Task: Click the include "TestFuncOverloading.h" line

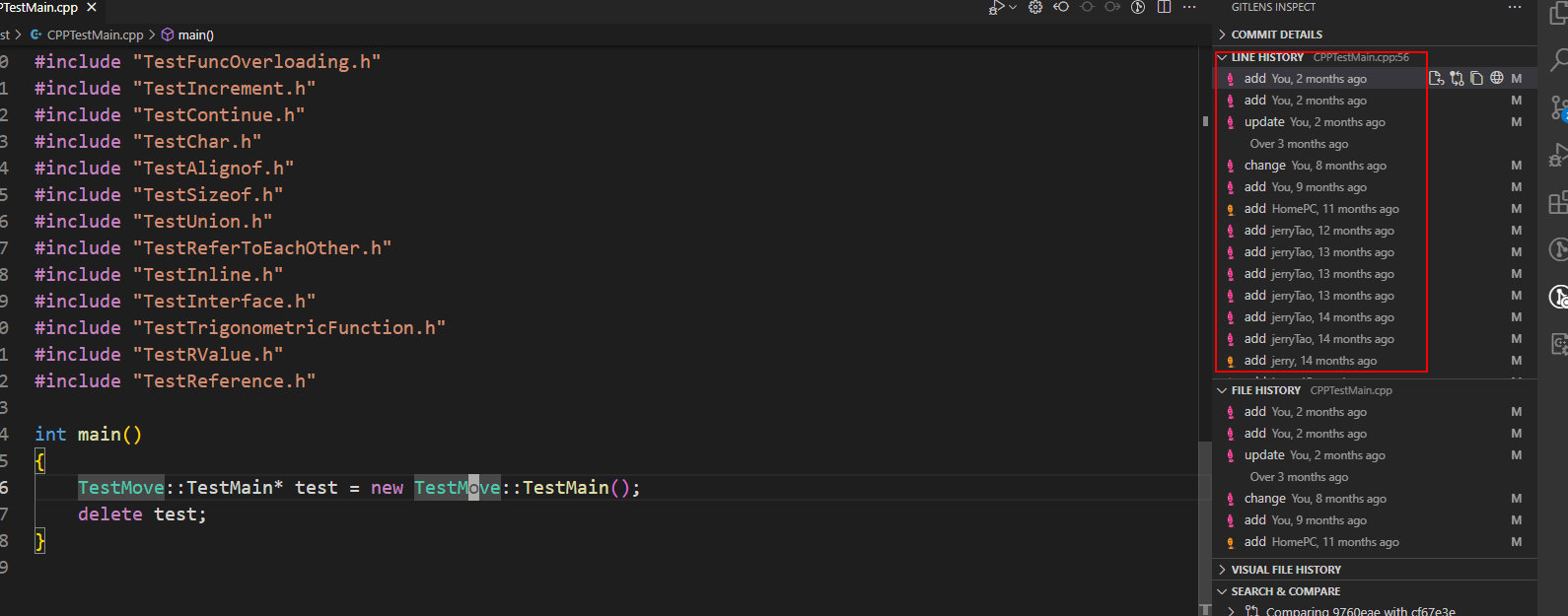Action: 207,61
